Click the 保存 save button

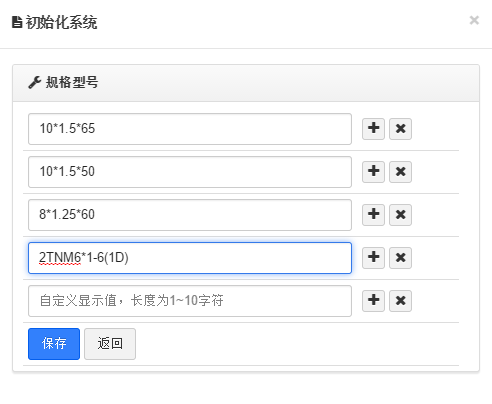coord(54,344)
